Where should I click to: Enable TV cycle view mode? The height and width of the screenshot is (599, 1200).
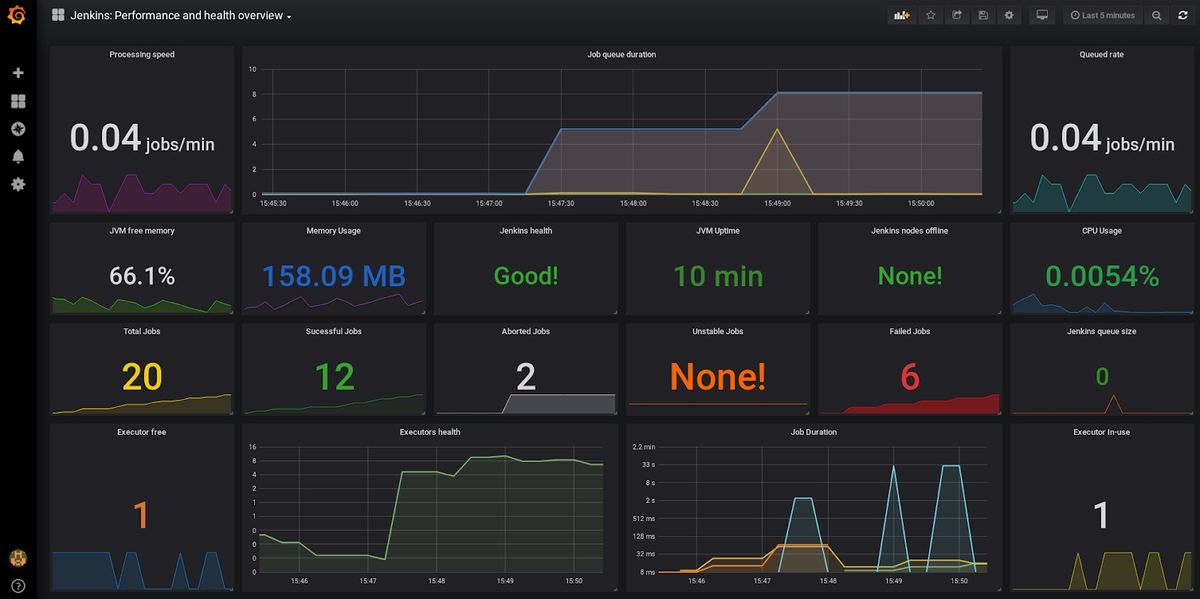click(x=1042, y=15)
